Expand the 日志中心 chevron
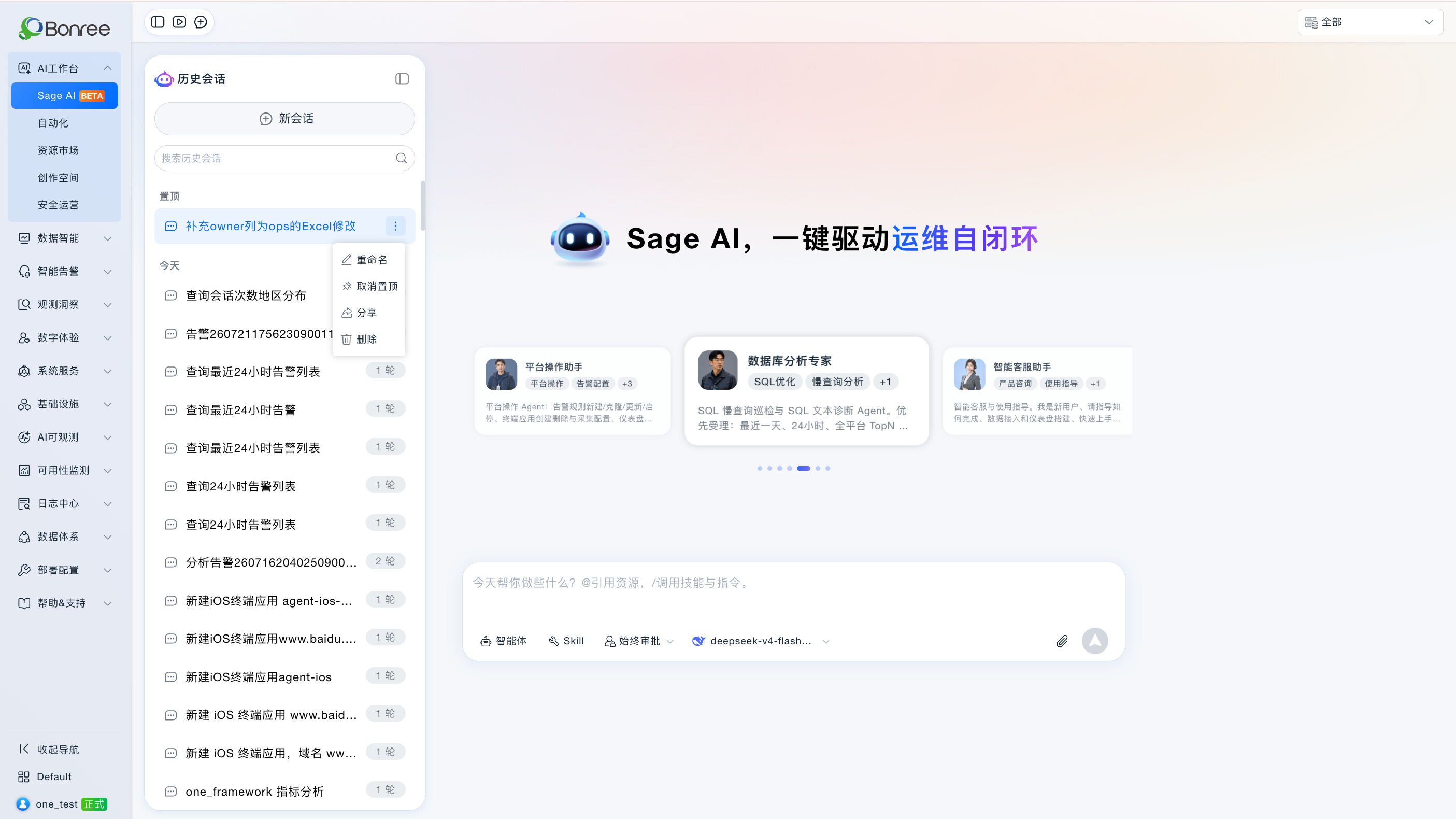The height and width of the screenshot is (819, 1456). 107,503
